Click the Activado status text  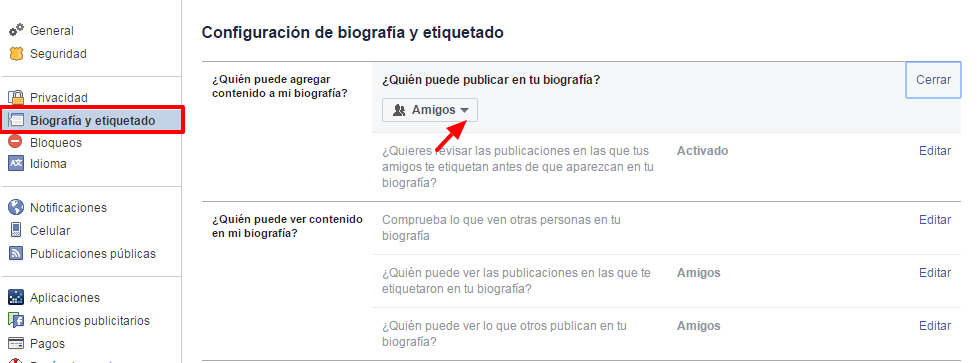(x=702, y=151)
